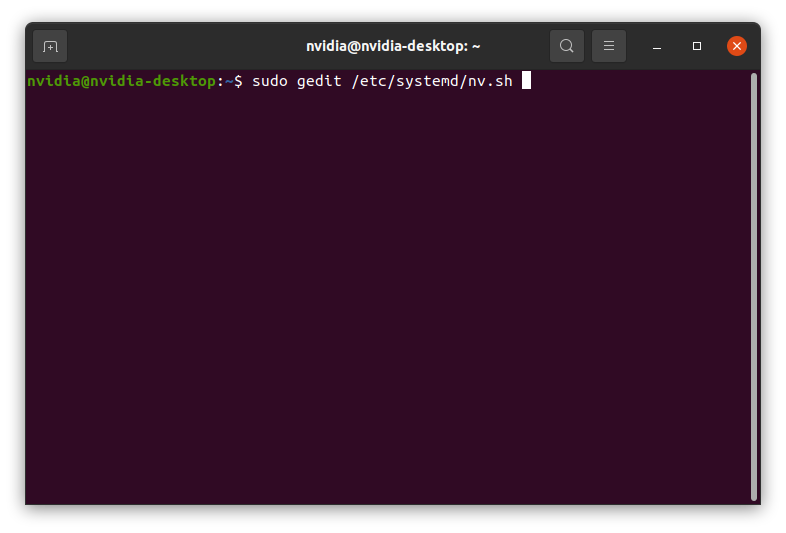Click the green nvidia@nvidia-desktop prompt text
Screen dimensions: 786x533
[121, 81]
